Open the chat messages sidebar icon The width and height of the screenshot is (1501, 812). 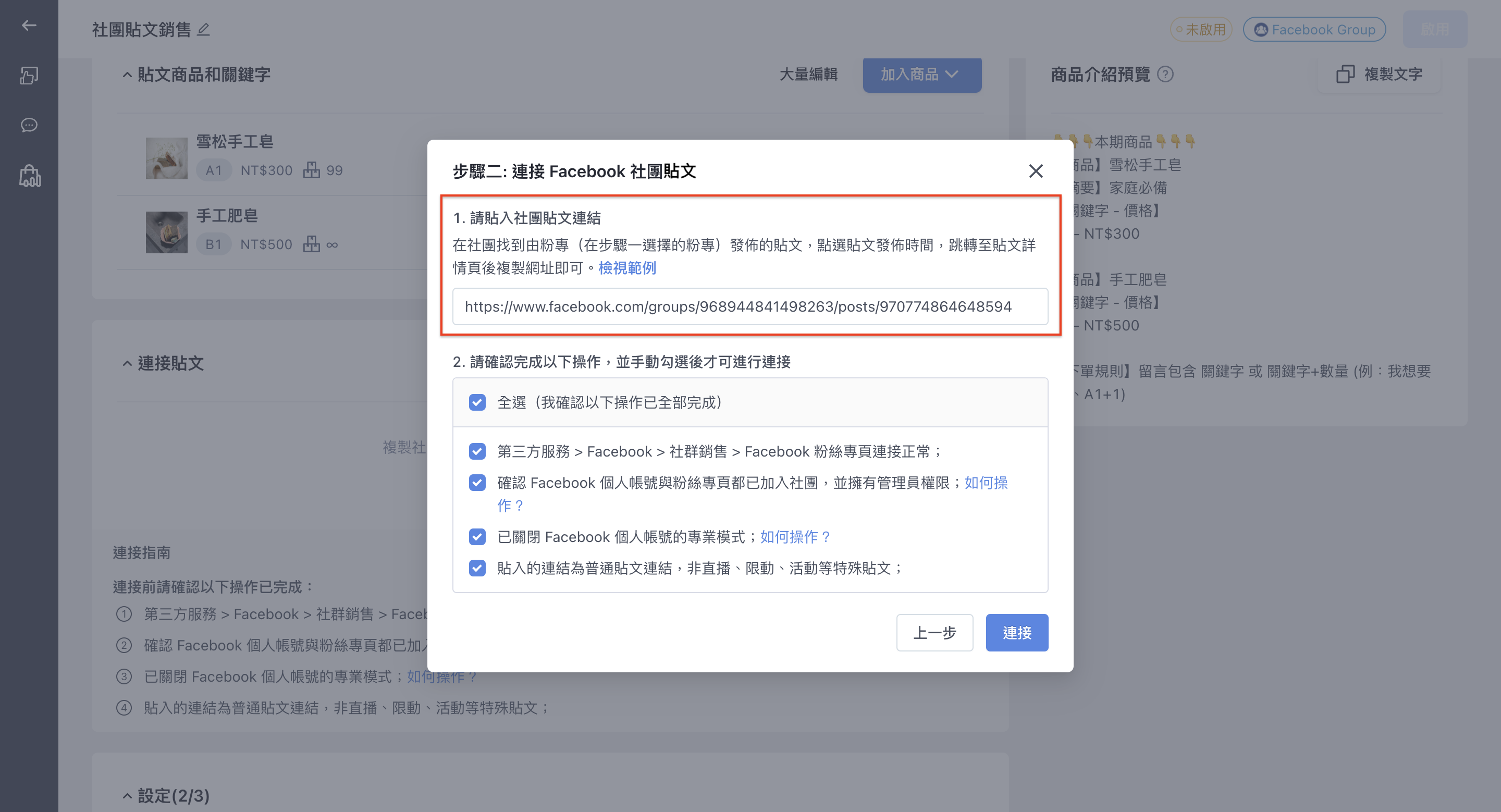coord(29,125)
